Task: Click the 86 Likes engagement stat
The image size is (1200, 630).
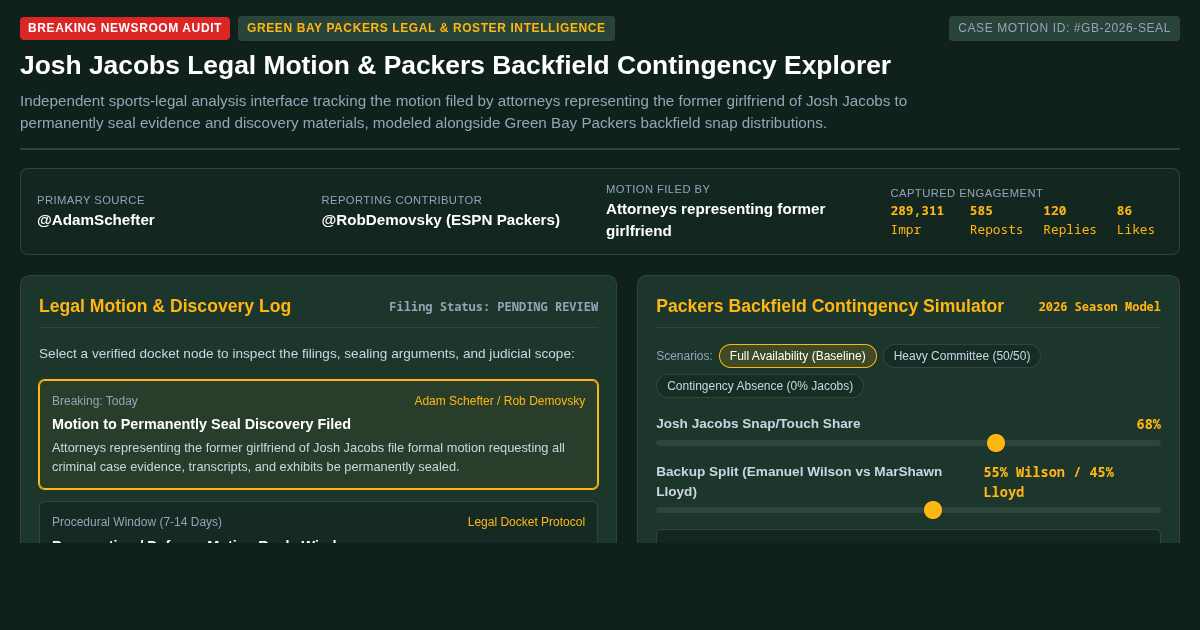Action: click(x=1136, y=220)
